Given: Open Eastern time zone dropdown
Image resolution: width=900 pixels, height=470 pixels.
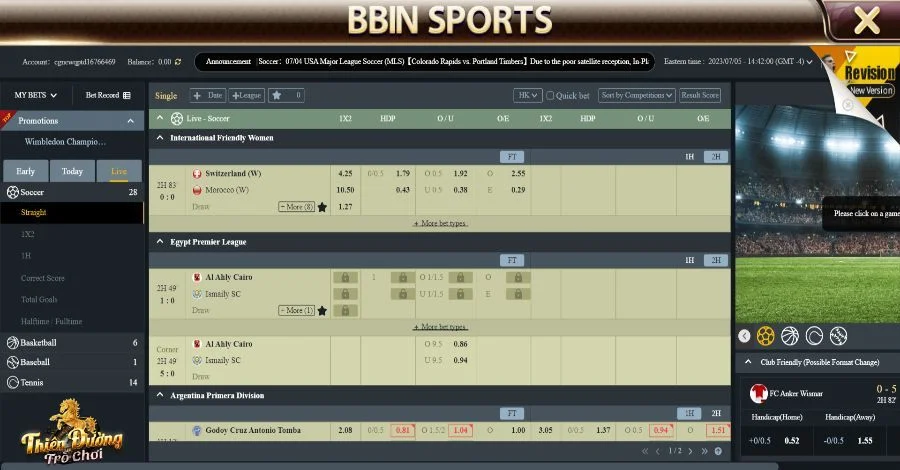Looking at the screenshot, I should [x=809, y=61].
